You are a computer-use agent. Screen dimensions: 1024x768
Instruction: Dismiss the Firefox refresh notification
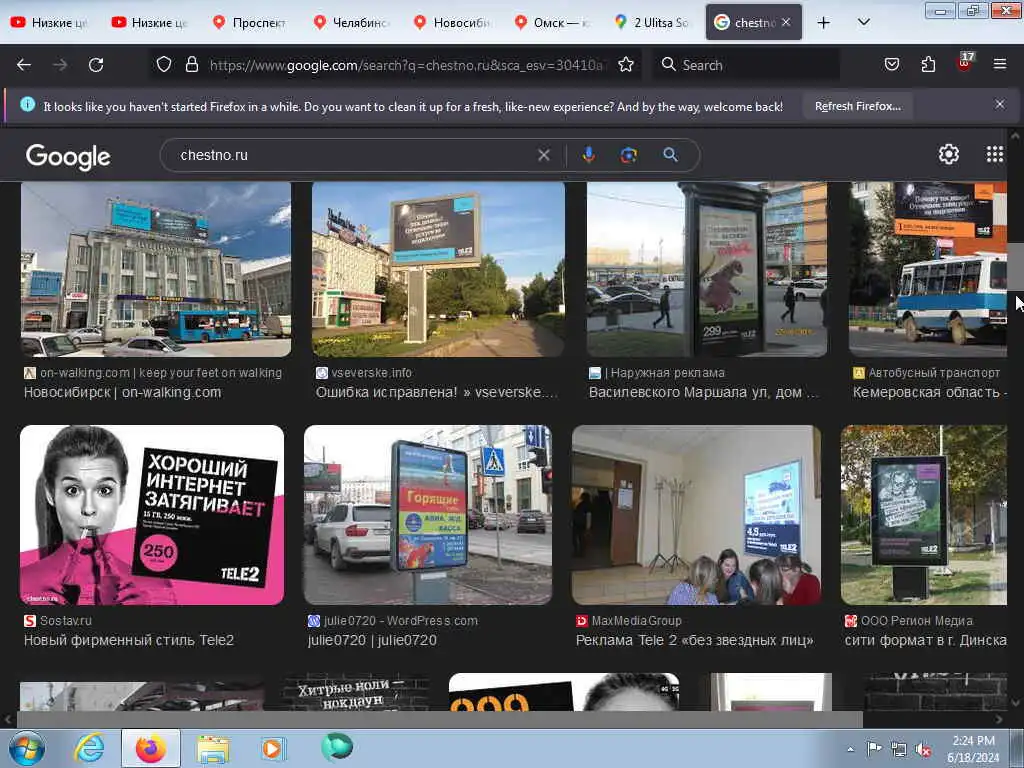[999, 104]
